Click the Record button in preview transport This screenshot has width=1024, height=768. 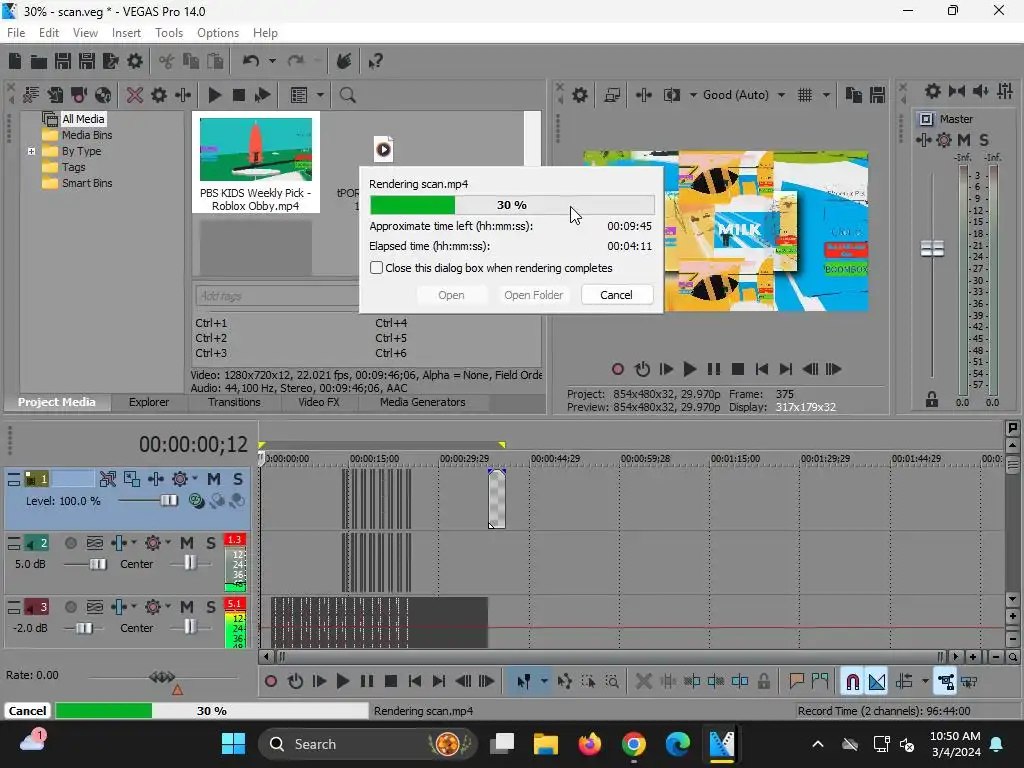pyautogui.click(x=618, y=370)
